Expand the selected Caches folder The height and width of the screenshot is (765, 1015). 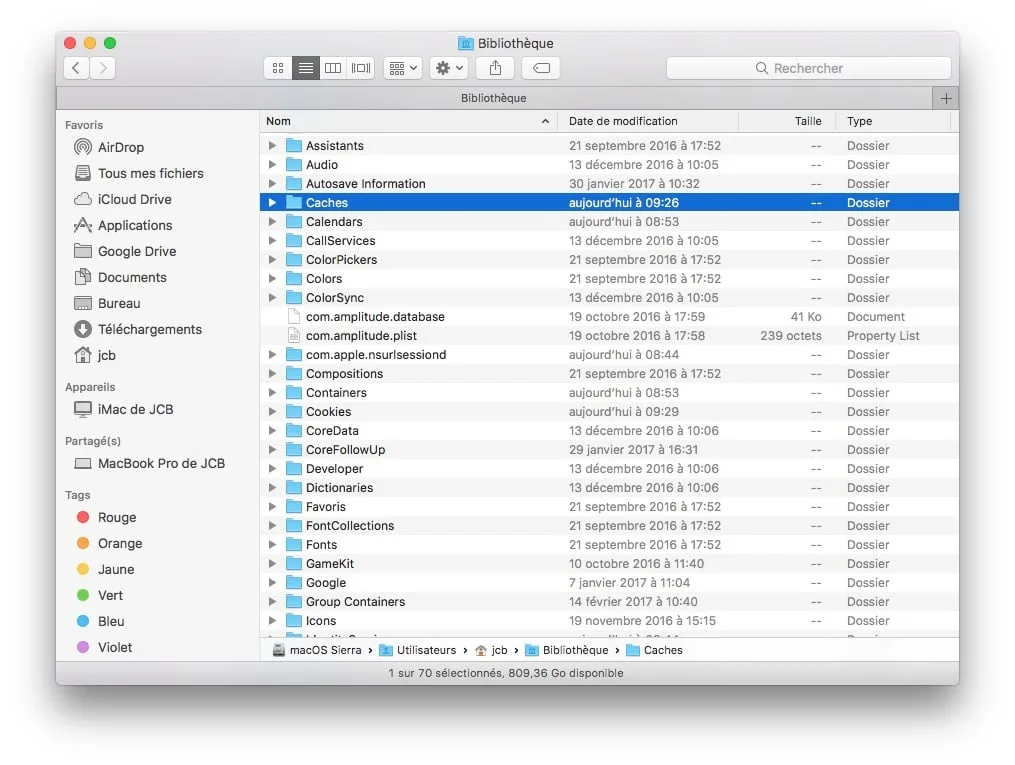tap(273, 203)
